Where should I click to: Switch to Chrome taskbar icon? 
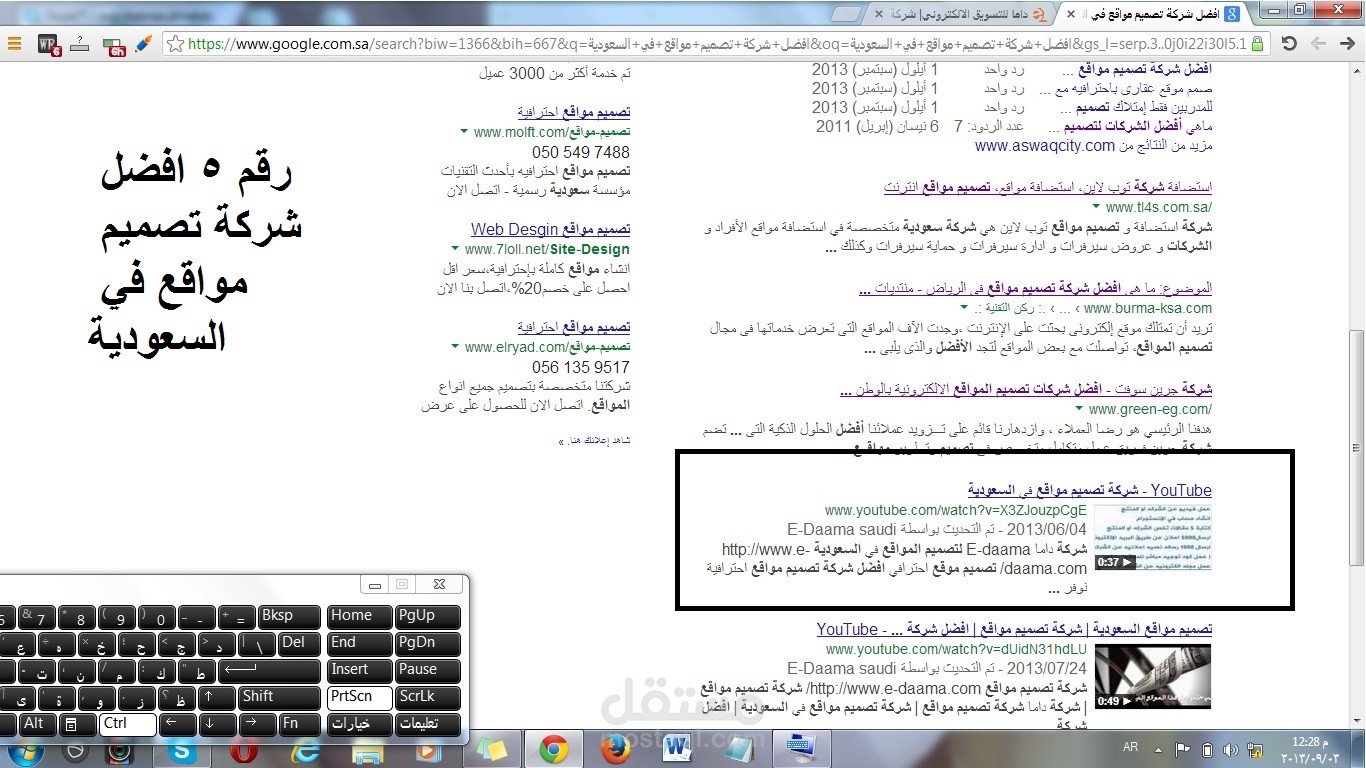(553, 750)
